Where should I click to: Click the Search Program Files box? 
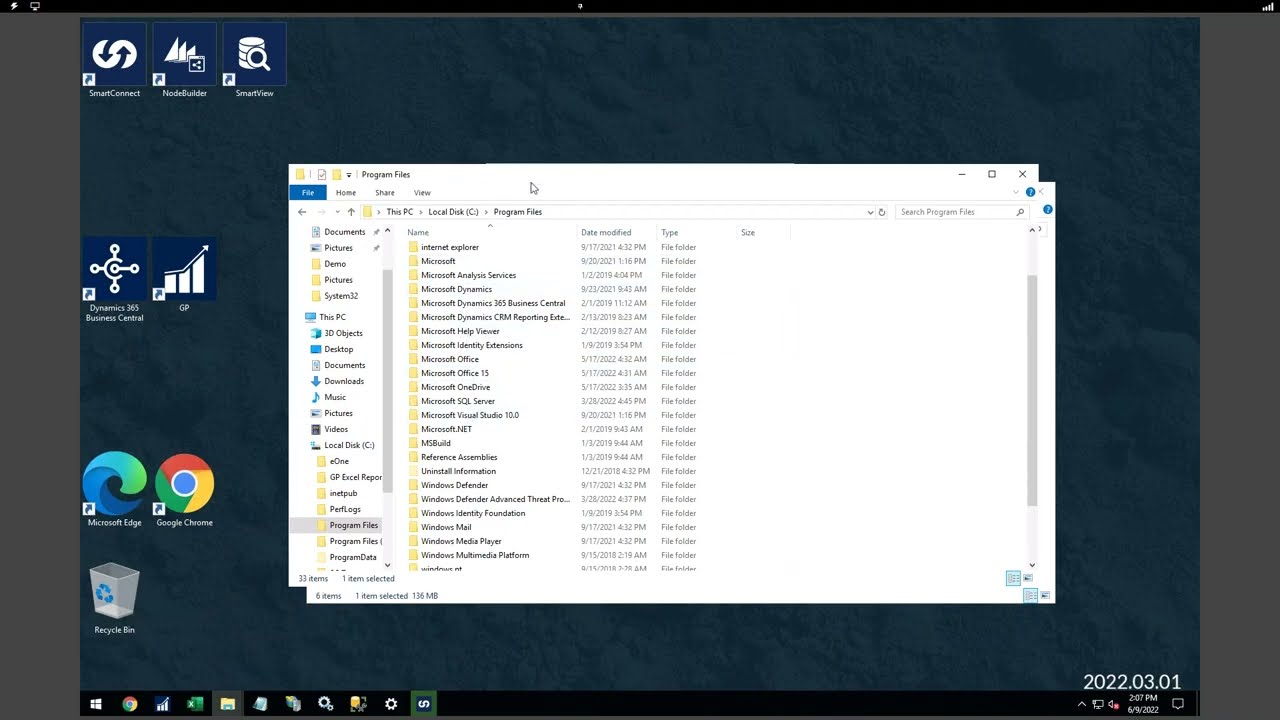click(962, 212)
